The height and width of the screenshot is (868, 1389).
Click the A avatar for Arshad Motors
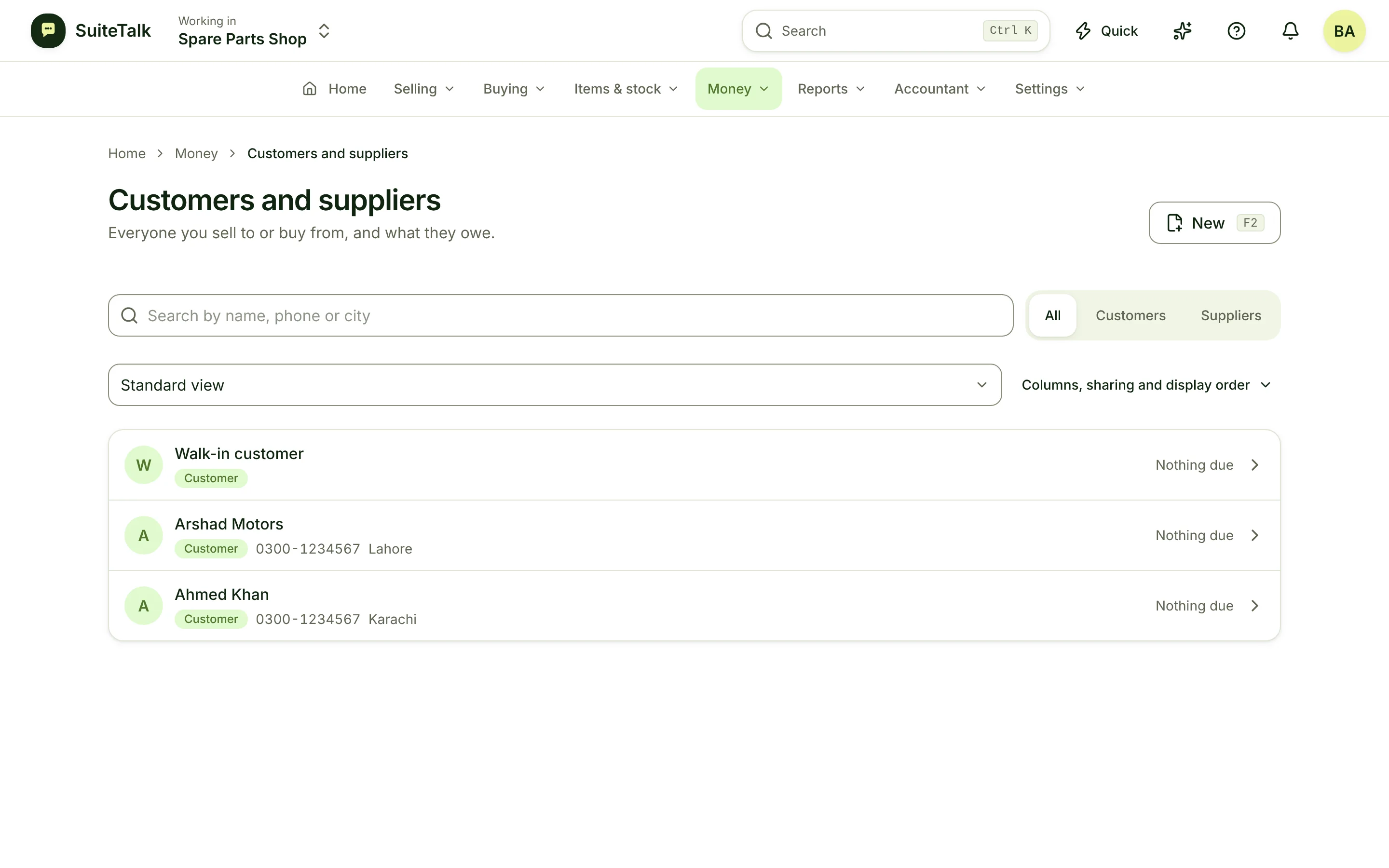coord(144,535)
